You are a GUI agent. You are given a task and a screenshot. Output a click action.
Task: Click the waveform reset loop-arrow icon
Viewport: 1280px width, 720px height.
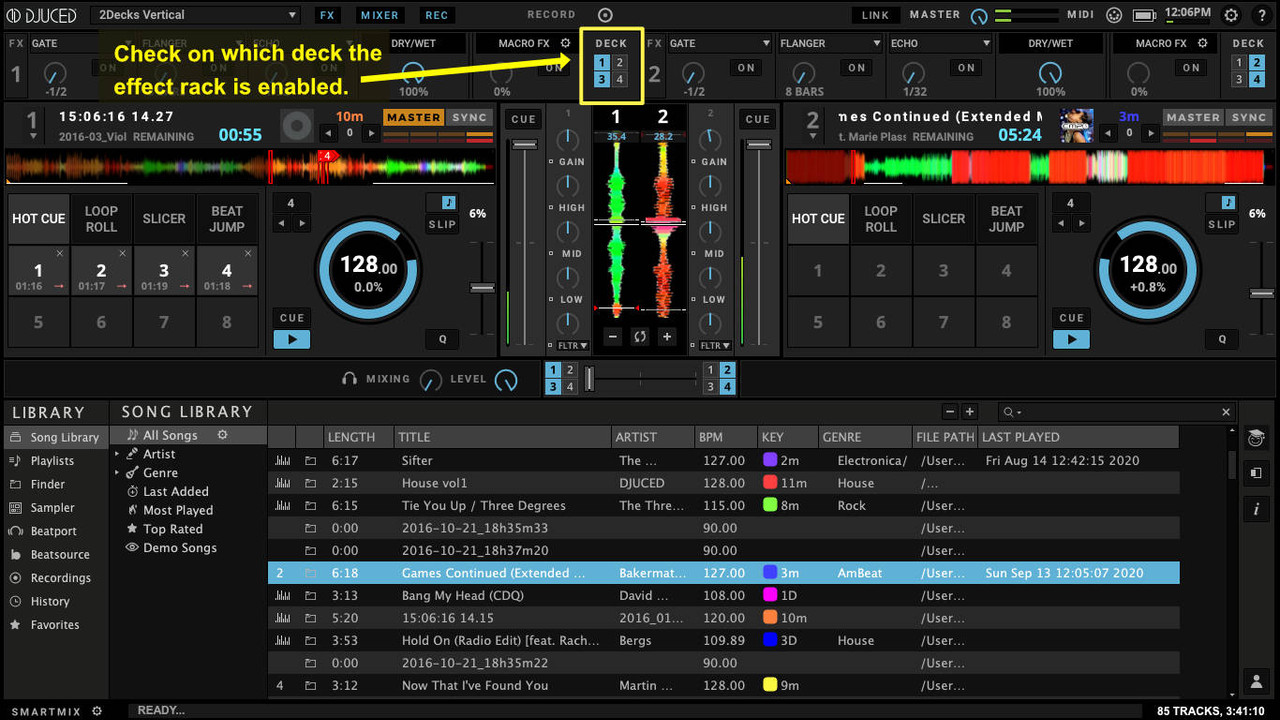coord(640,337)
